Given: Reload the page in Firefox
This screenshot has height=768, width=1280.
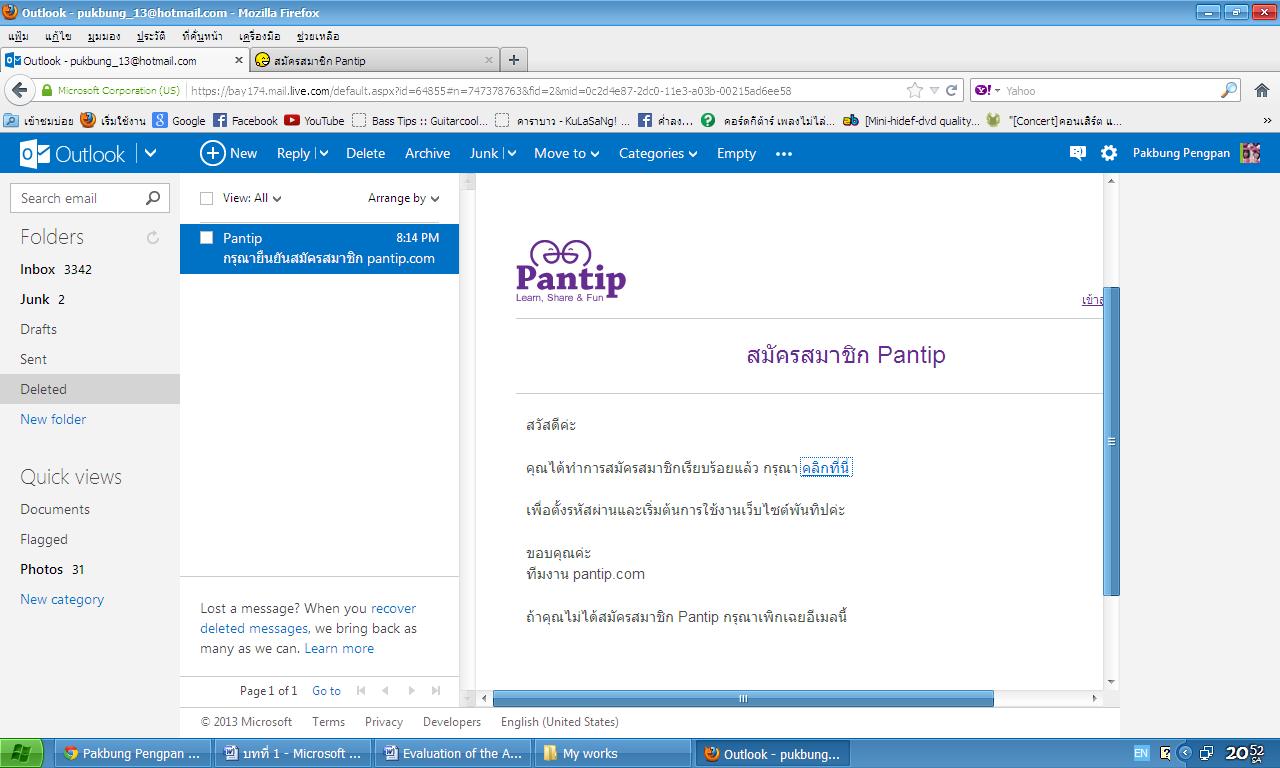Looking at the screenshot, I should coord(951,90).
